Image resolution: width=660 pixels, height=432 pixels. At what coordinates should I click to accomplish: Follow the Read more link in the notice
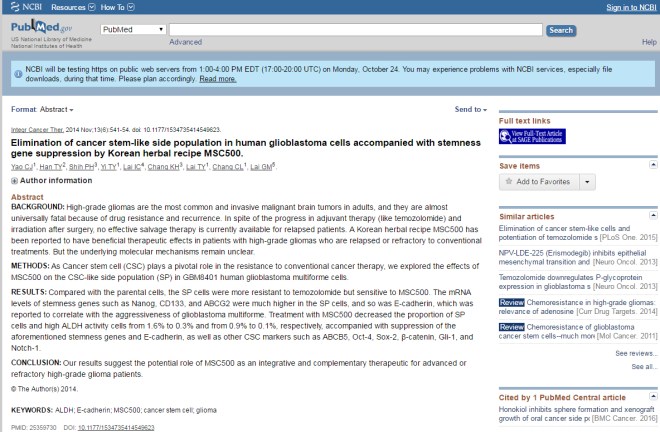[x=218, y=79]
